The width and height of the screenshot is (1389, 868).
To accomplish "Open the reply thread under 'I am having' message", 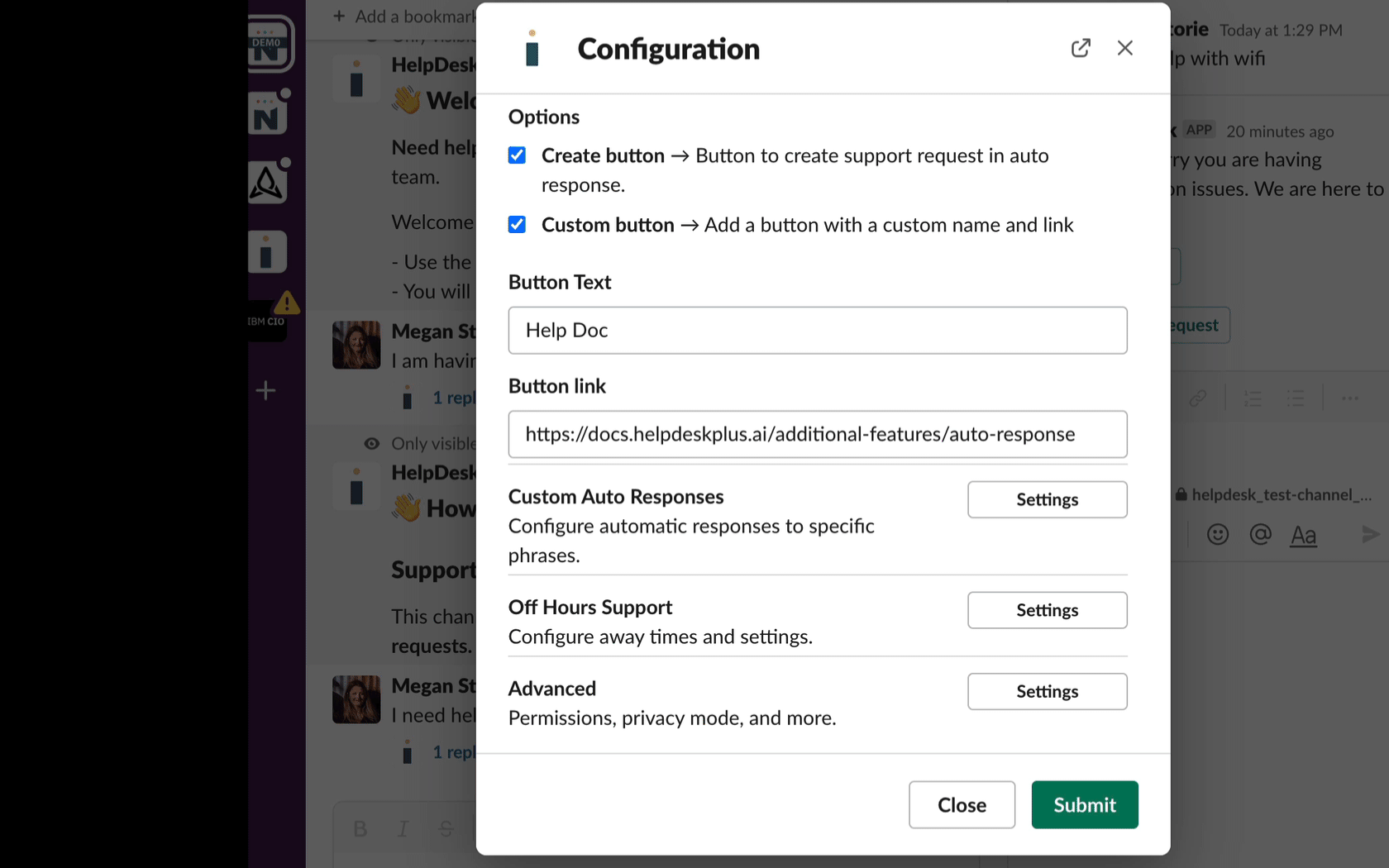I will [454, 398].
